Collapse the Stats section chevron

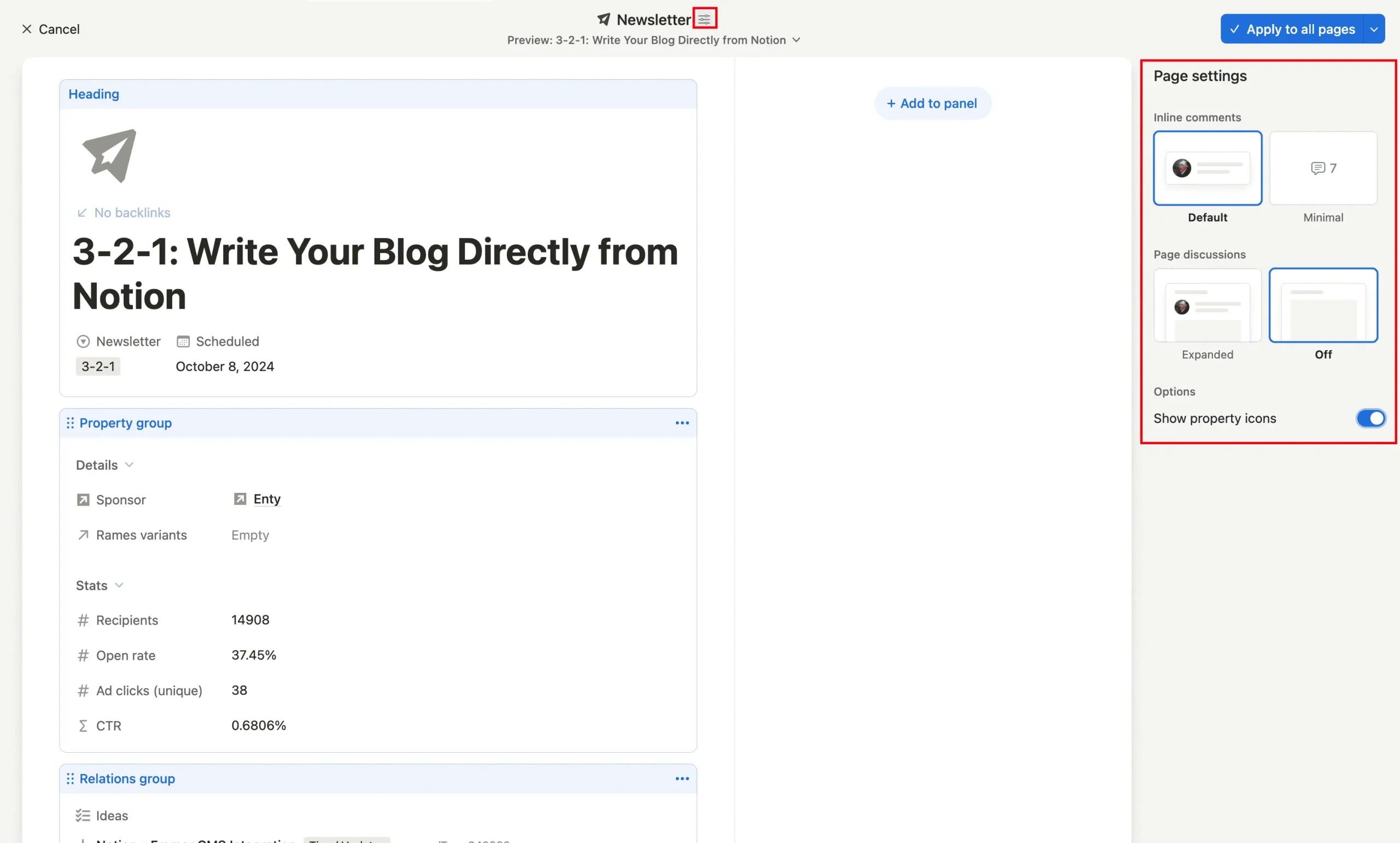(x=119, y=585)
